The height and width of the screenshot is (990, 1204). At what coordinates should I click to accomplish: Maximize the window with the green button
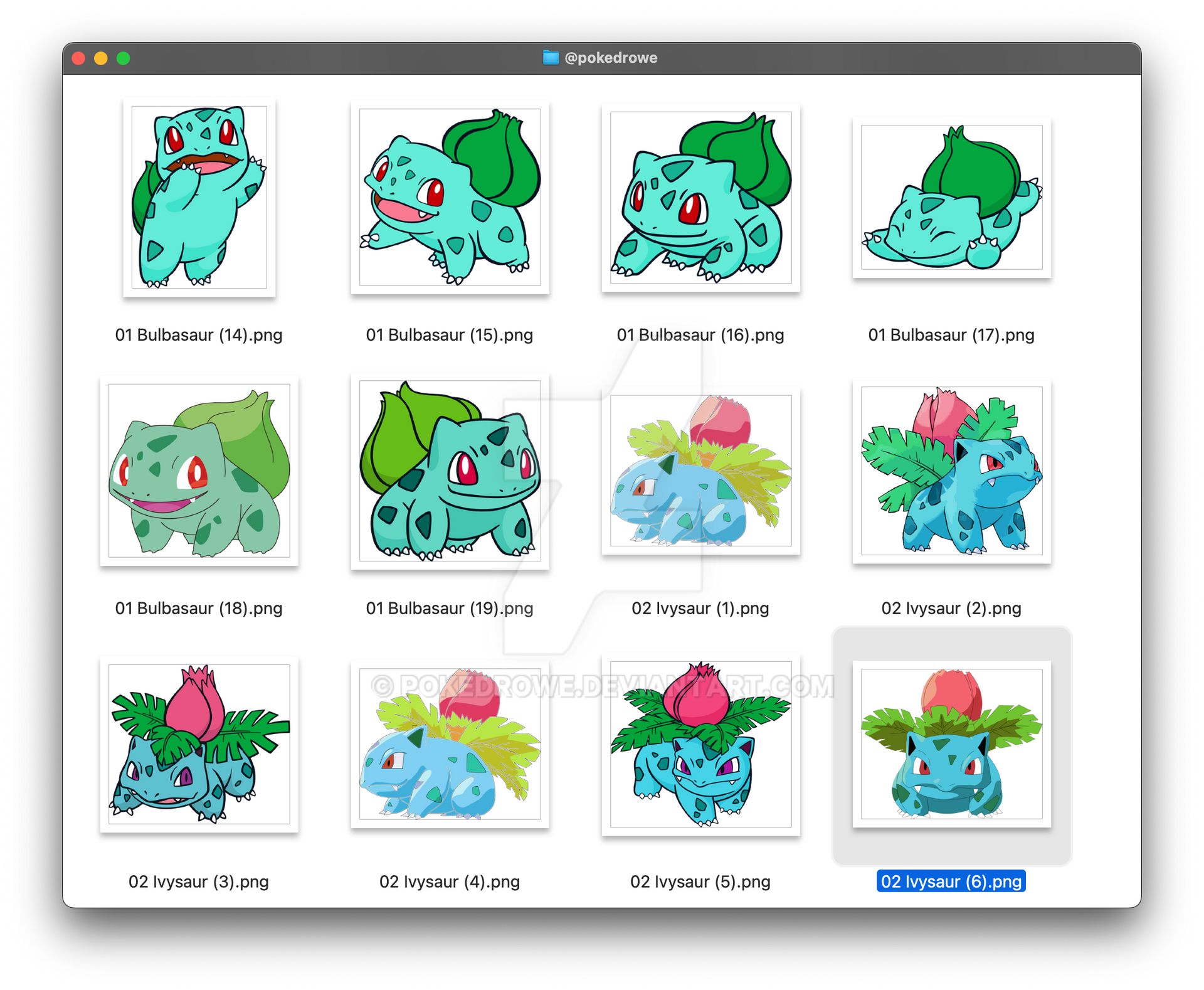[x=124, y=58]
